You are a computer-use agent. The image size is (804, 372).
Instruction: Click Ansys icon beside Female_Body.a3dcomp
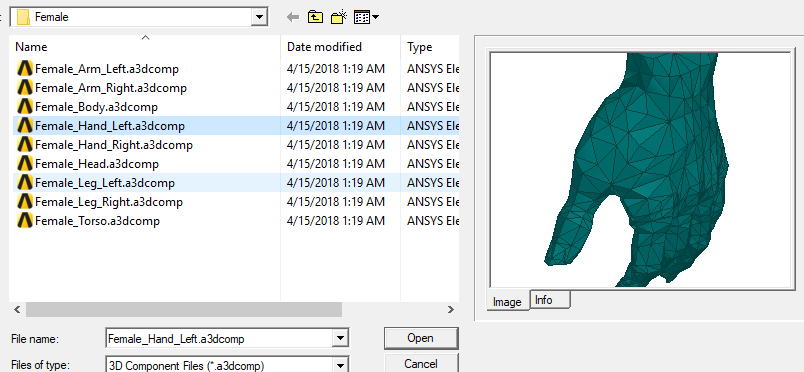pos(25,107)
